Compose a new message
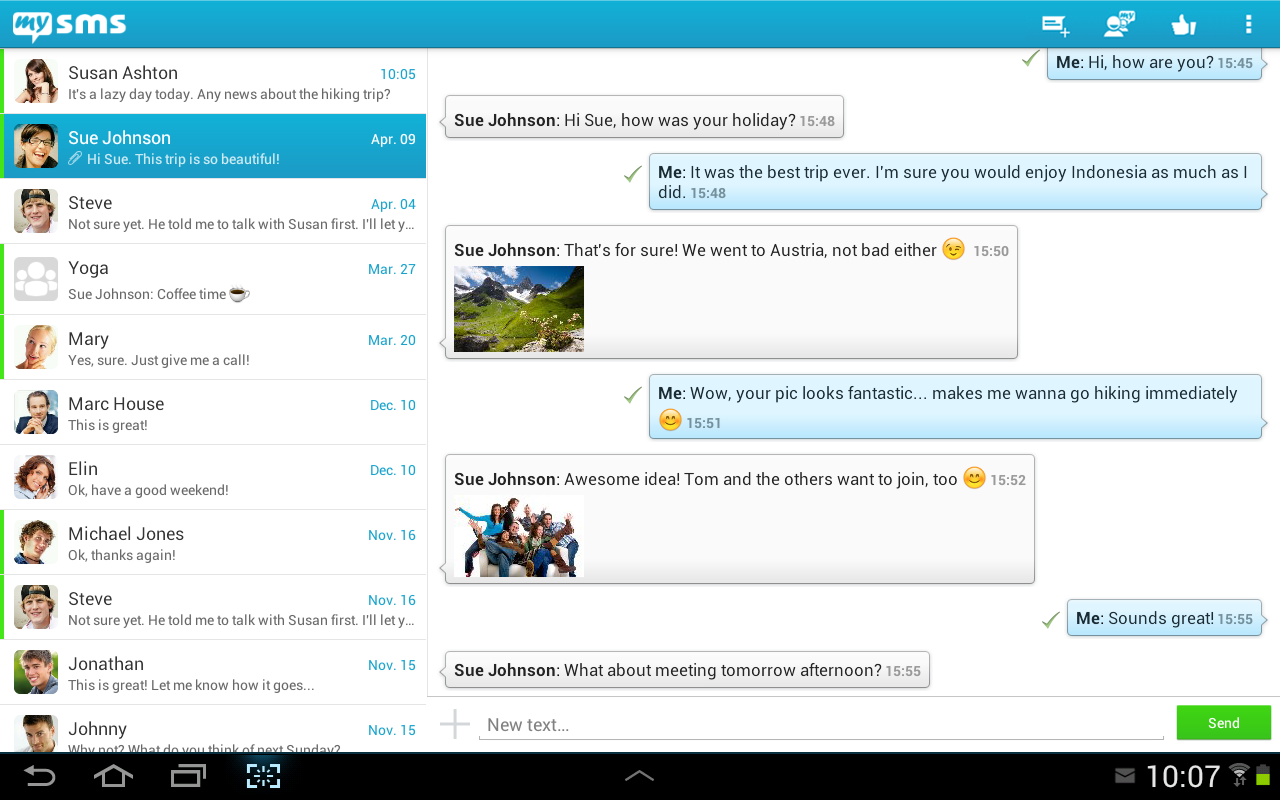This screenshot has height=800, width=1280. click(x=1054, y=24)
